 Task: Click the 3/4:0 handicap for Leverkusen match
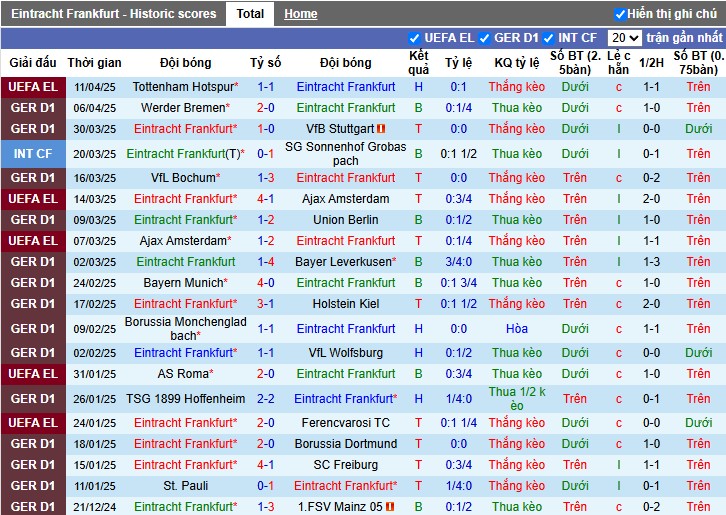pyautogui.click(x=458, y=262)
